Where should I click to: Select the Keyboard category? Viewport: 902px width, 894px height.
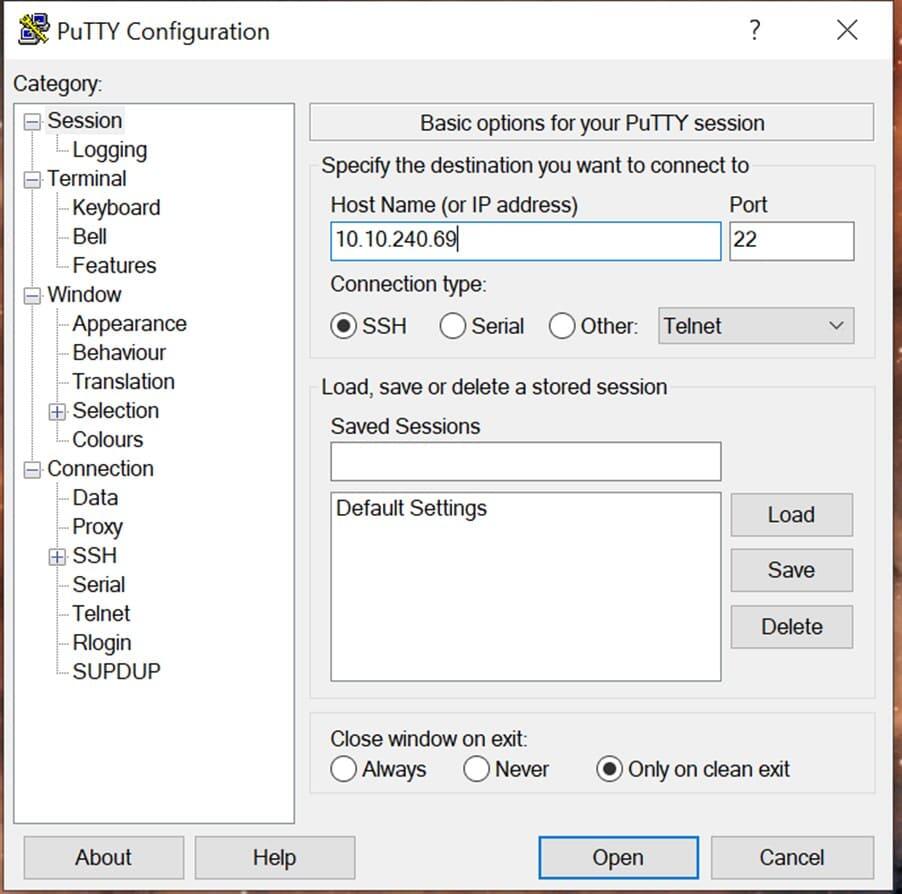[115, 207]
